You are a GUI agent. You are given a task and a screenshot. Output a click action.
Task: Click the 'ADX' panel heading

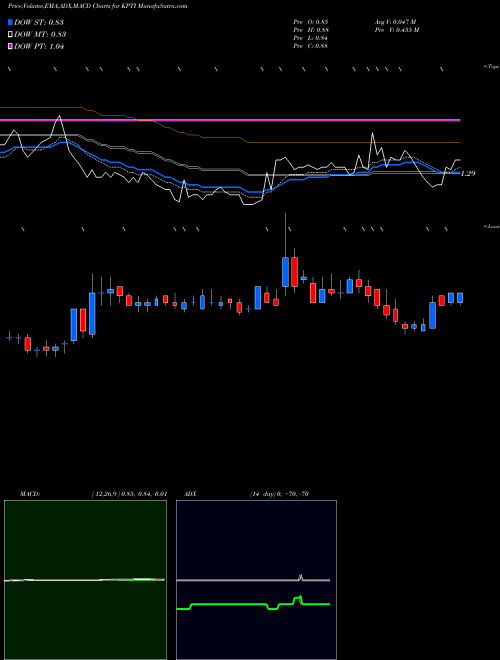(x=190, y=494)
